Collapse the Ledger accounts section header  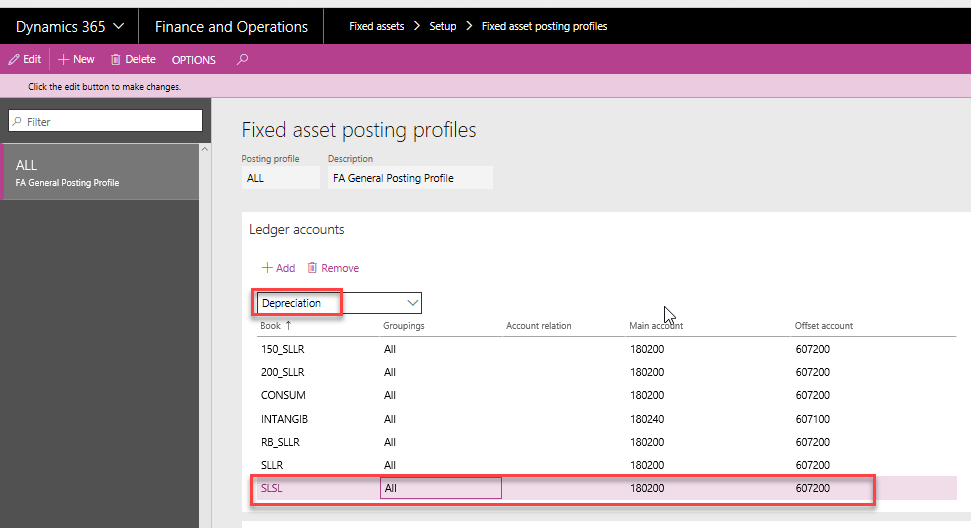point(297,230)
